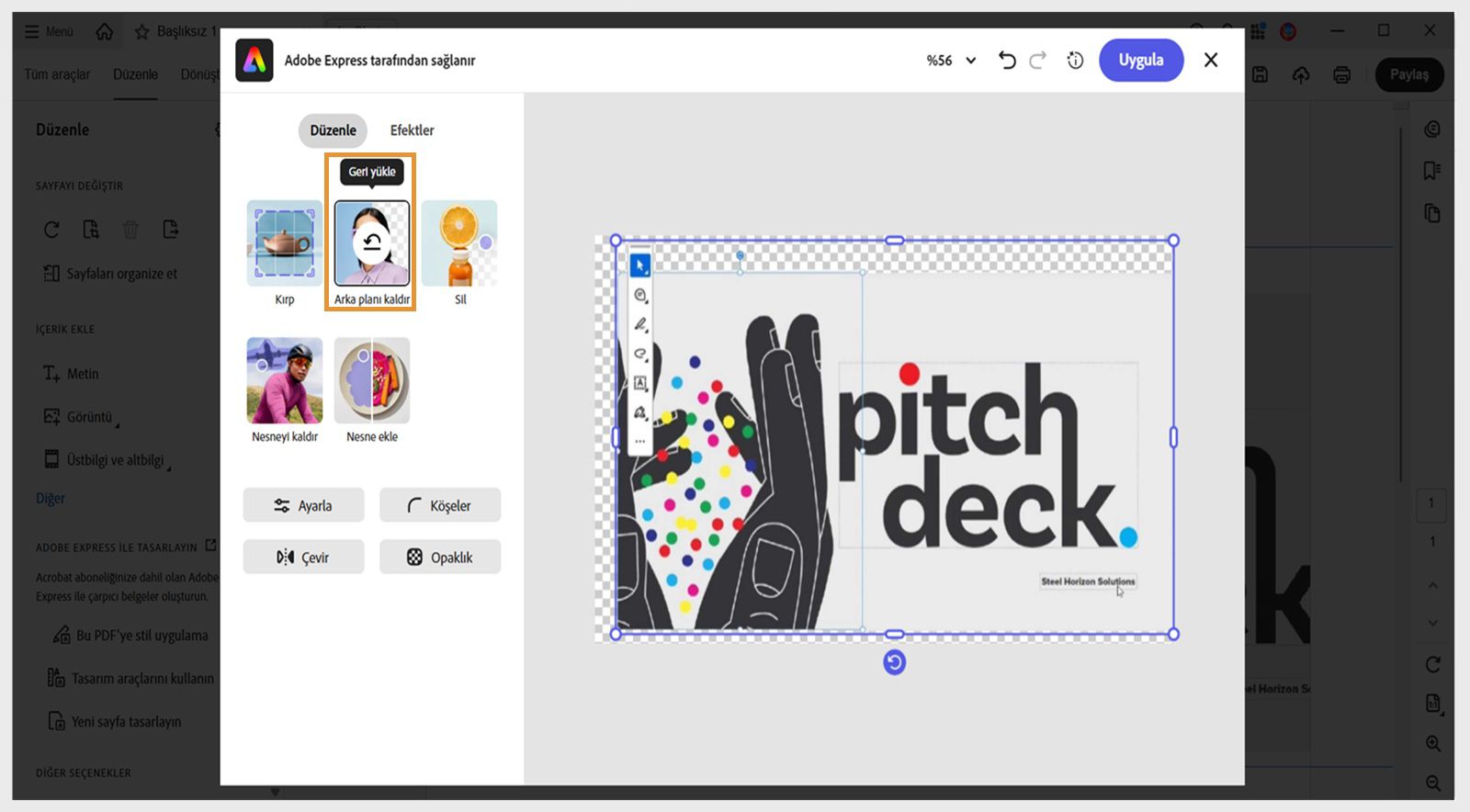1470x812 pixels.
Task: Open version history clock icon
Action: click(x=1075, y=61)
